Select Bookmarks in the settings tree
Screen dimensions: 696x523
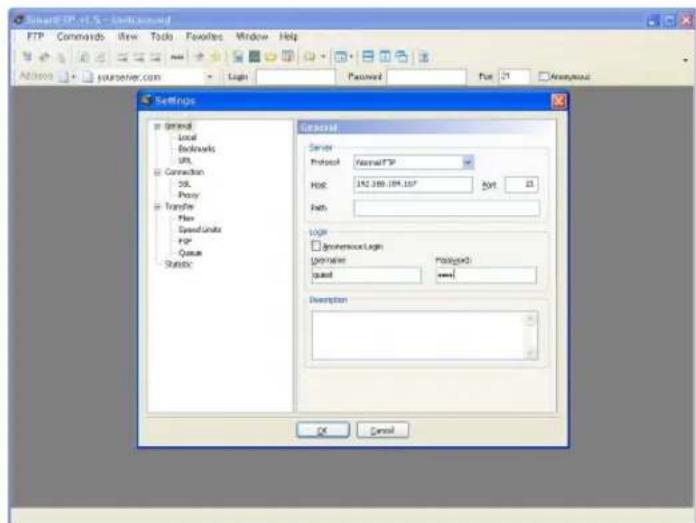(x=197, y=149)
